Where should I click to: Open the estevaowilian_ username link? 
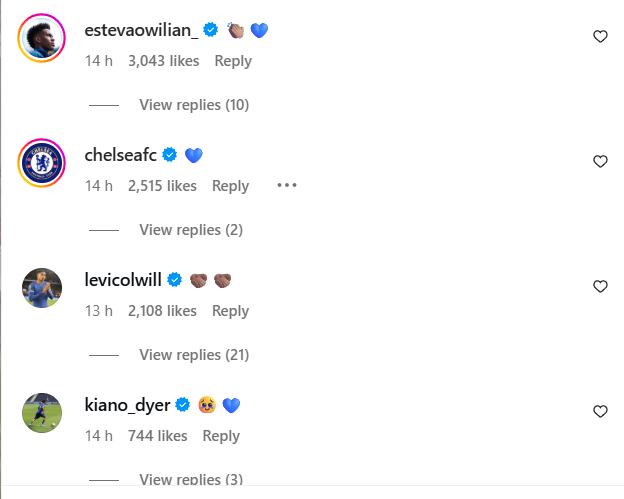pyautogui.click(x=142, y=31)
